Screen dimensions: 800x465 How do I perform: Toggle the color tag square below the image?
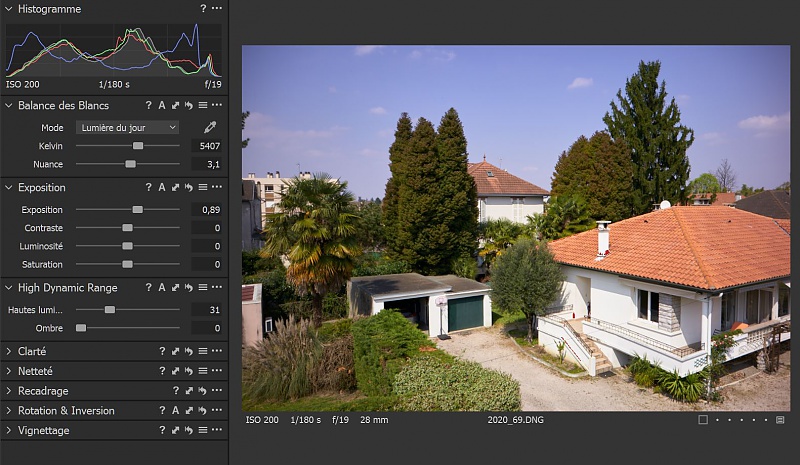[703, 420]
